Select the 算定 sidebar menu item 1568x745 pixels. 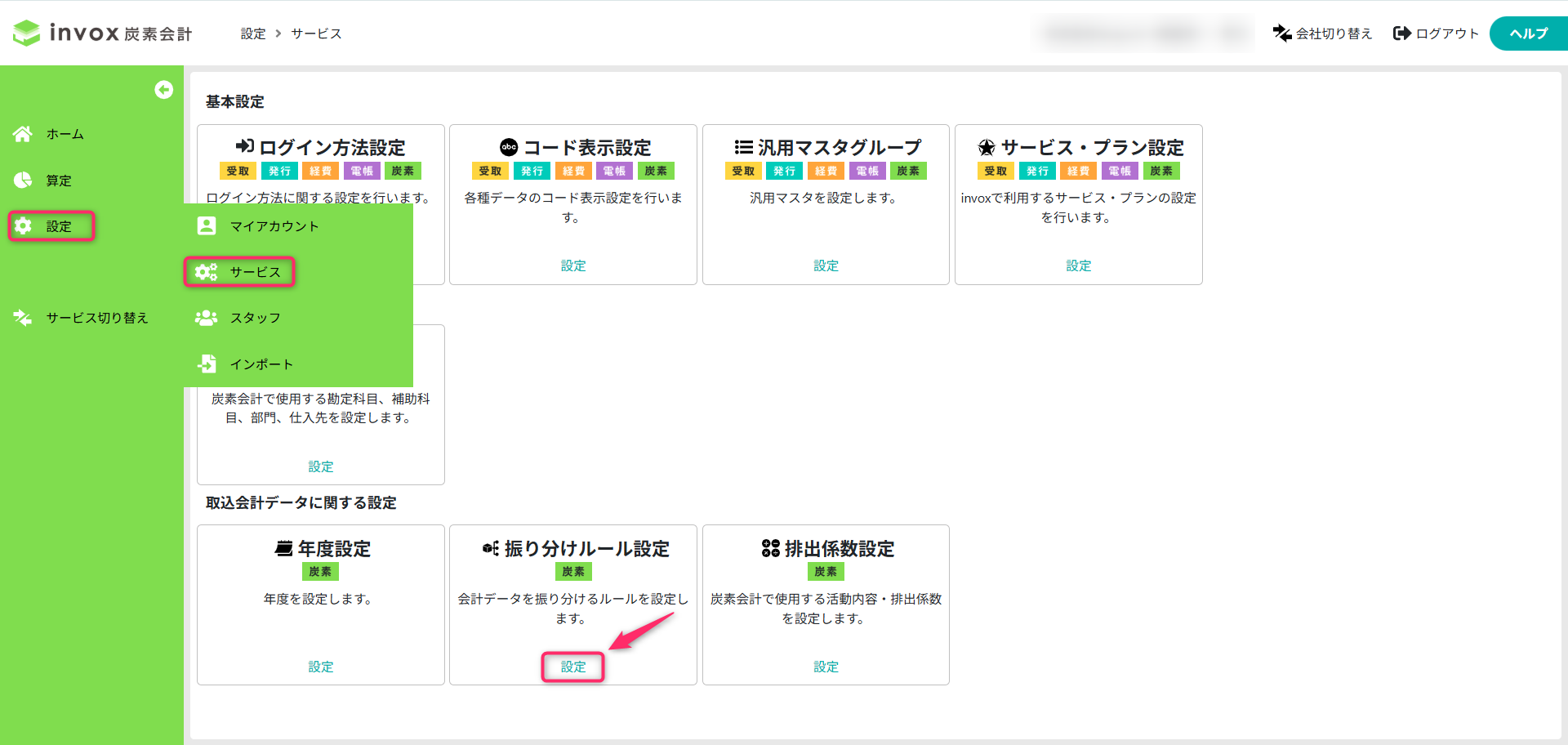(x=58, y=181)
